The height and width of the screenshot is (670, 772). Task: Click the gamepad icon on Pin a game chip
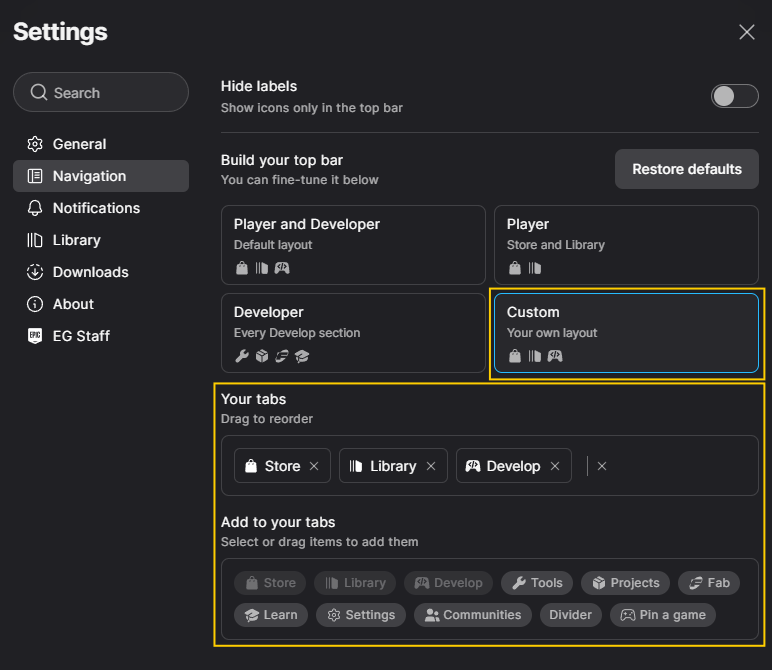click(x=627, y=615)
